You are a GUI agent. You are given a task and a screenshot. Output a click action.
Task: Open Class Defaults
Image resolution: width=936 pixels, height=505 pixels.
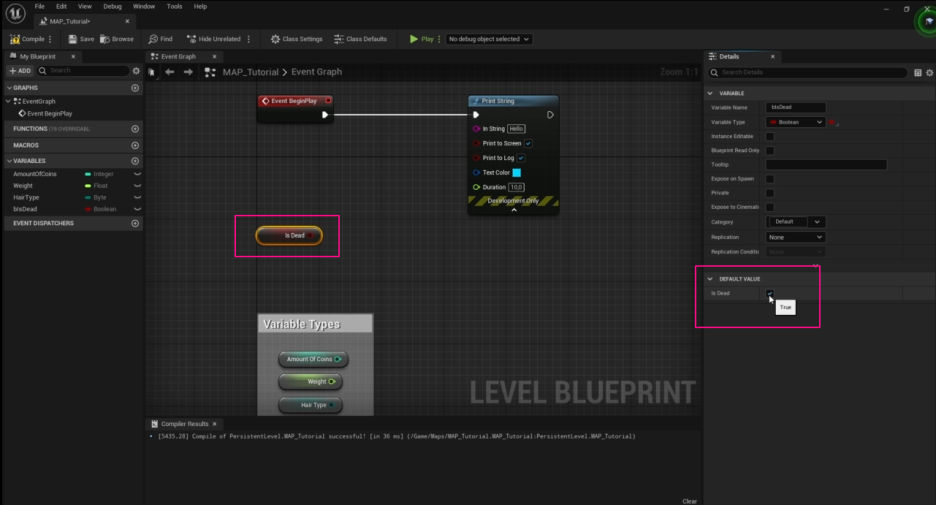[361, 39]
